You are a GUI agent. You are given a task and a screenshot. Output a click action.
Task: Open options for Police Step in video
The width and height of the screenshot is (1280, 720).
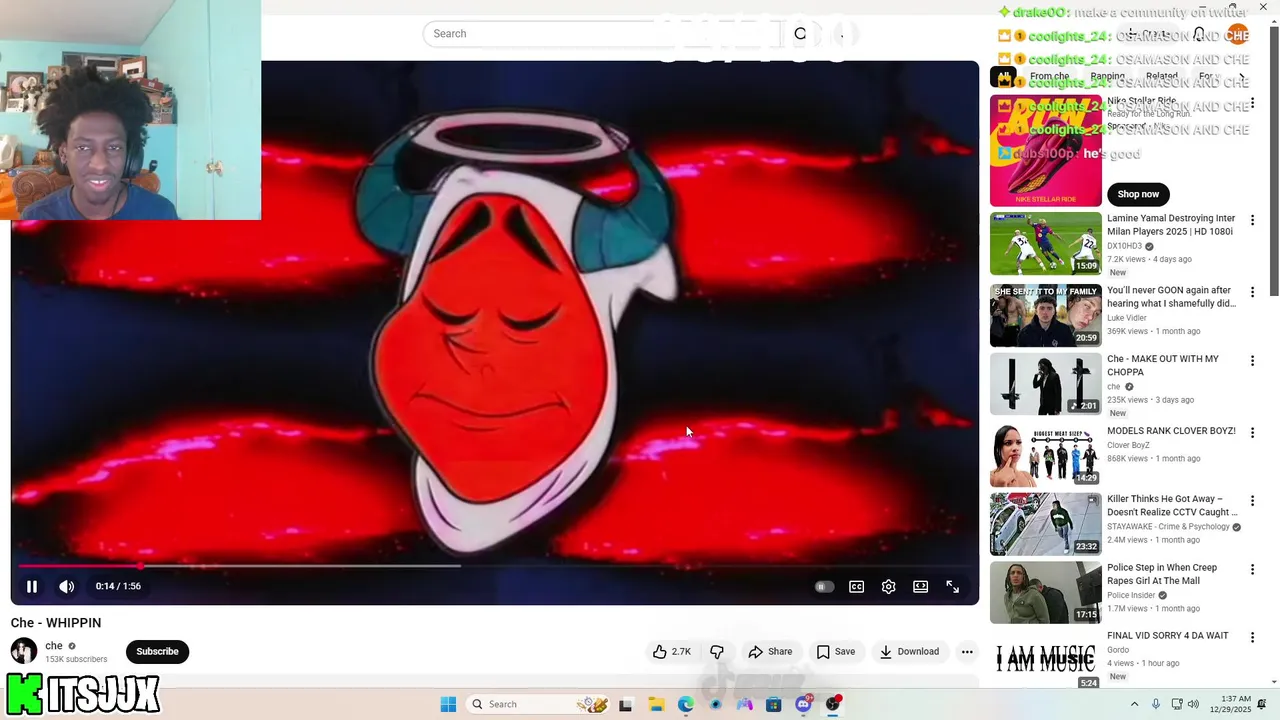coord(1252,570)
